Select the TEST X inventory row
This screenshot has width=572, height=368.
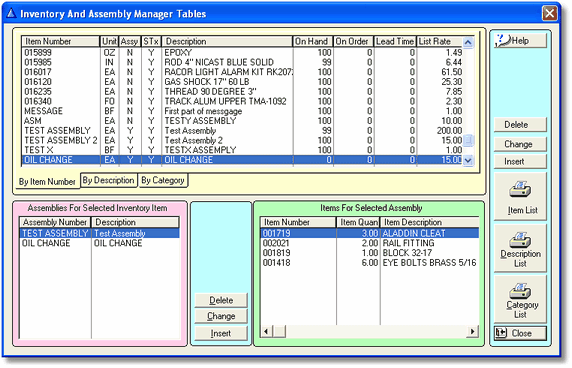(x=242, y=150)
